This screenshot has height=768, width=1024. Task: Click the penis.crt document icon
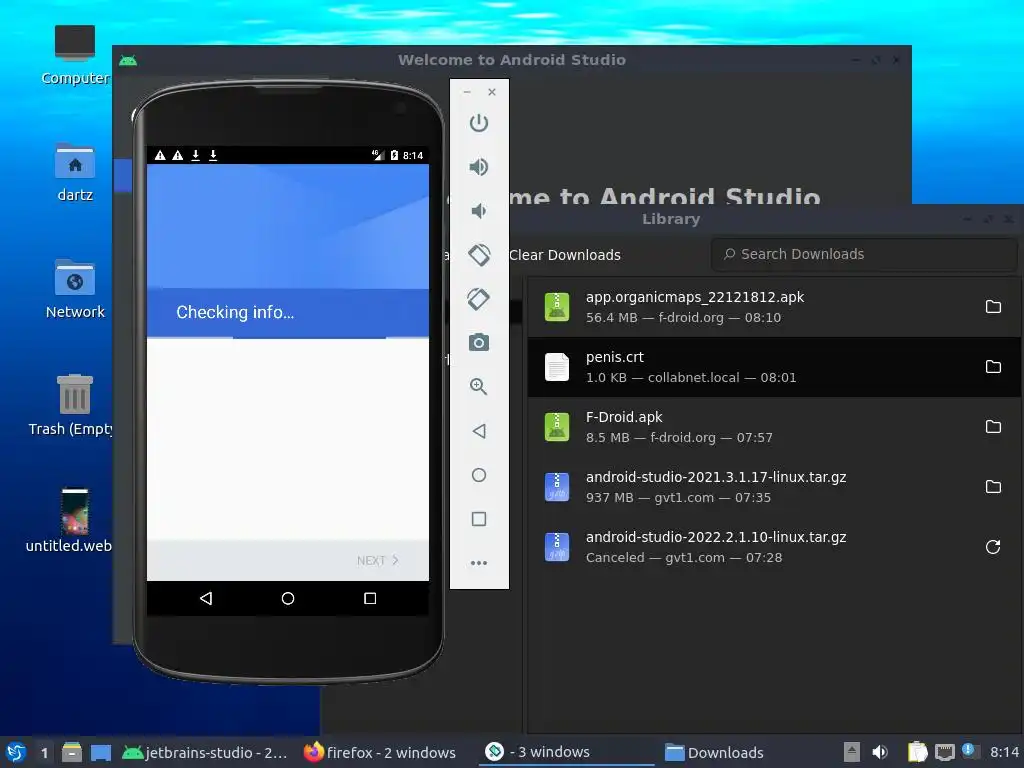click(x=557, y=367)
